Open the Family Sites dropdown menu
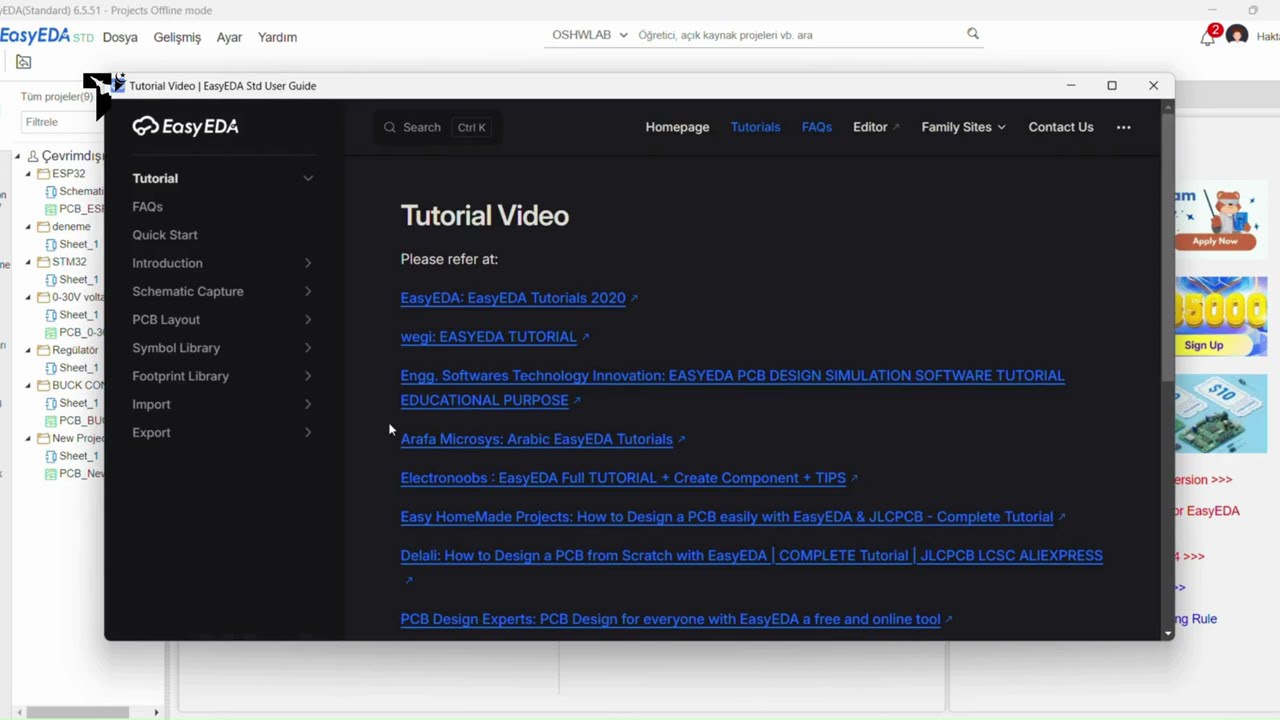The height and width of the screenshot is (720, 1280). coord(963,127)
